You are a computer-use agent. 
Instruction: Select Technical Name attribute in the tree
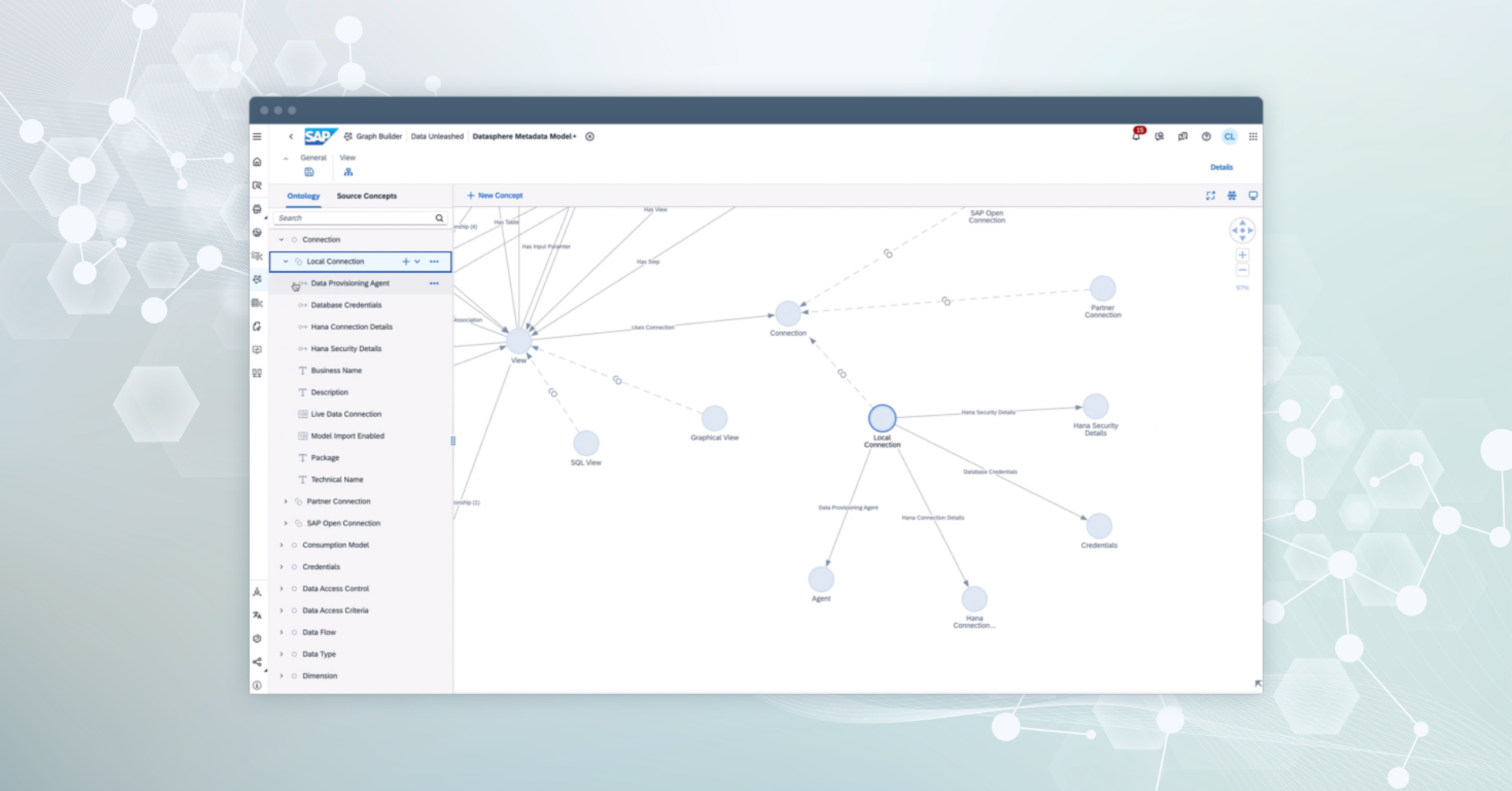click(x=361, y=480)
